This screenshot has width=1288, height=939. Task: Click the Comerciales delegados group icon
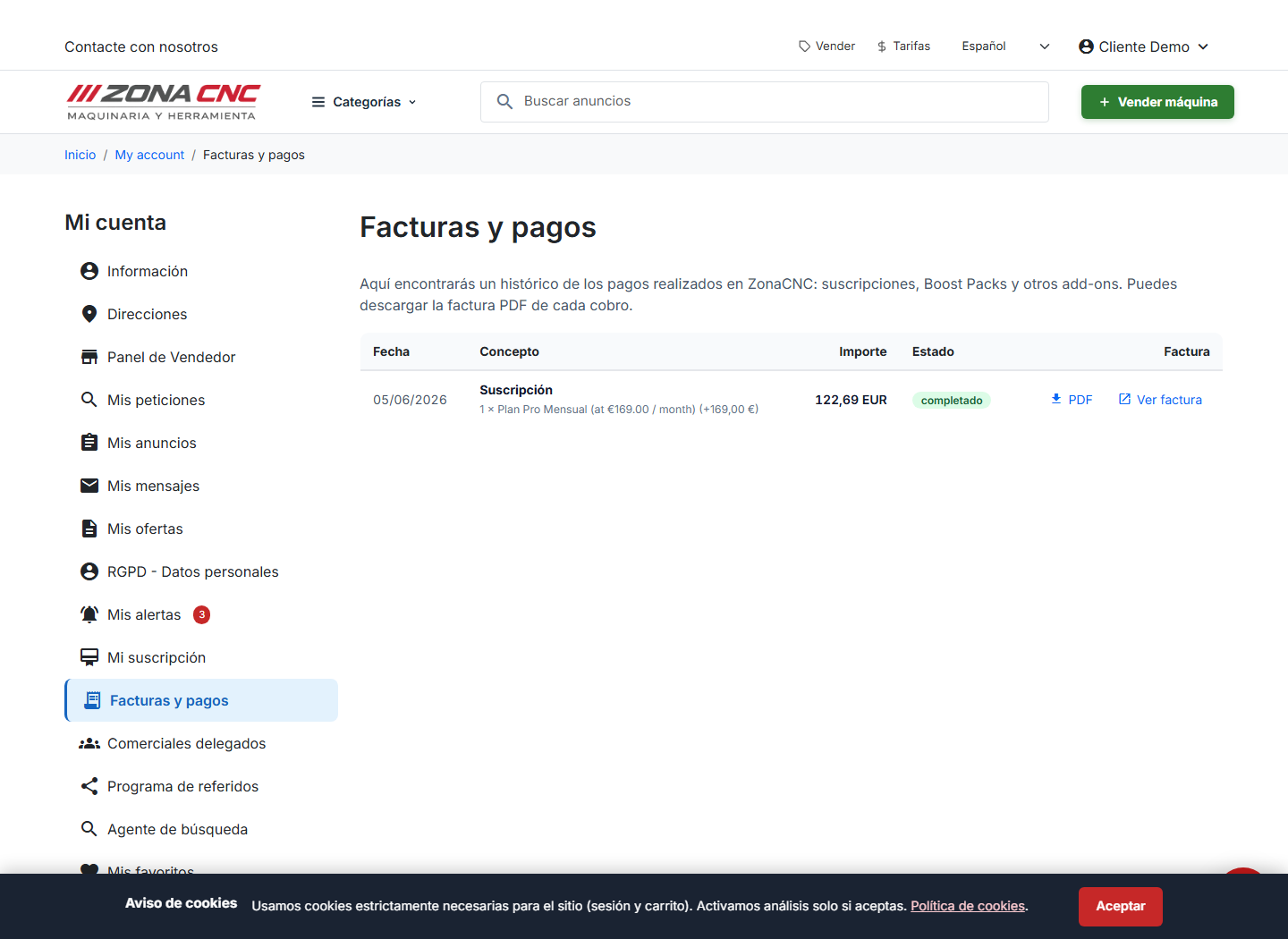[89, 743]
